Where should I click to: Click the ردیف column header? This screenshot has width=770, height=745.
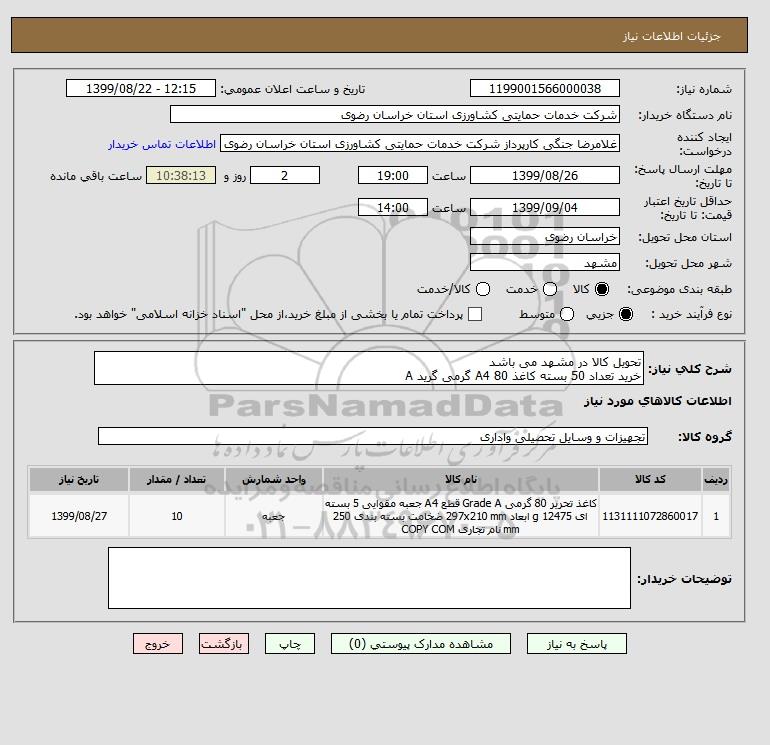[716, 479]
